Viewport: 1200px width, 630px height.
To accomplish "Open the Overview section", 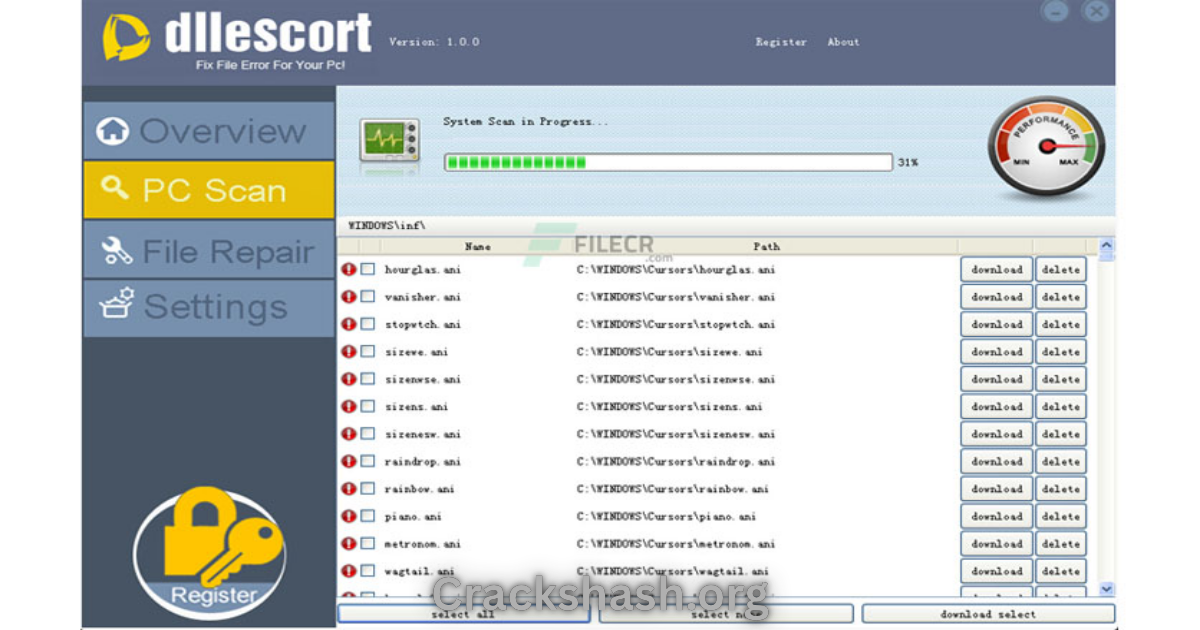I will (209, 130).
